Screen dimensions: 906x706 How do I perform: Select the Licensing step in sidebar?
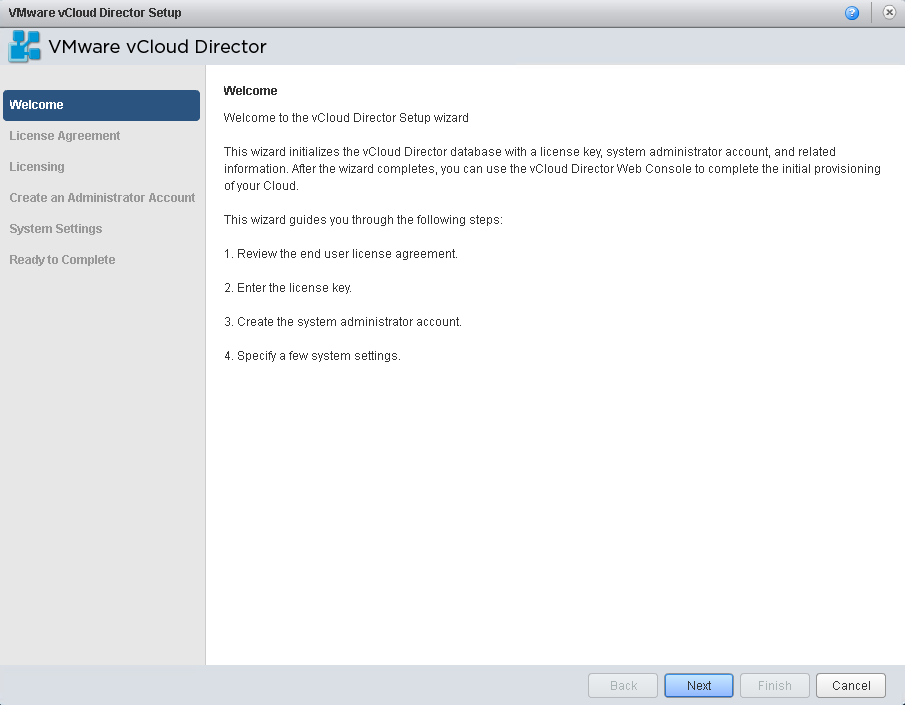(x=37, y=167)
